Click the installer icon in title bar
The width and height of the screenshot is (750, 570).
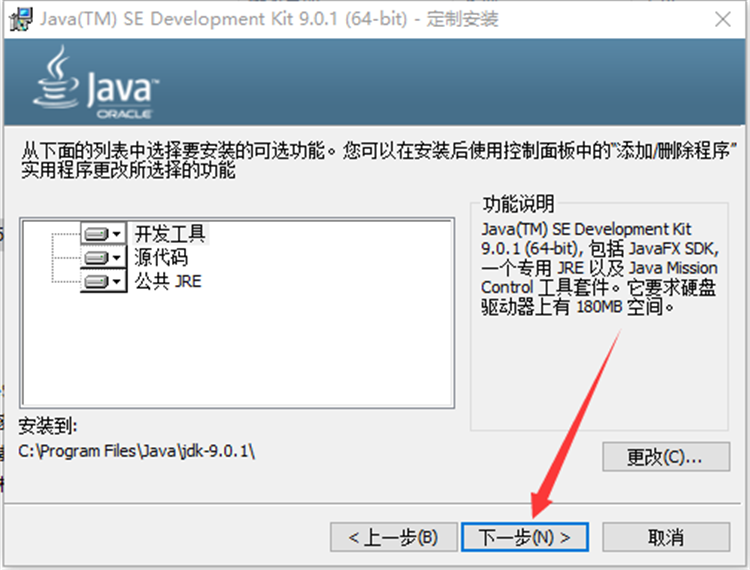pos(21,20)
